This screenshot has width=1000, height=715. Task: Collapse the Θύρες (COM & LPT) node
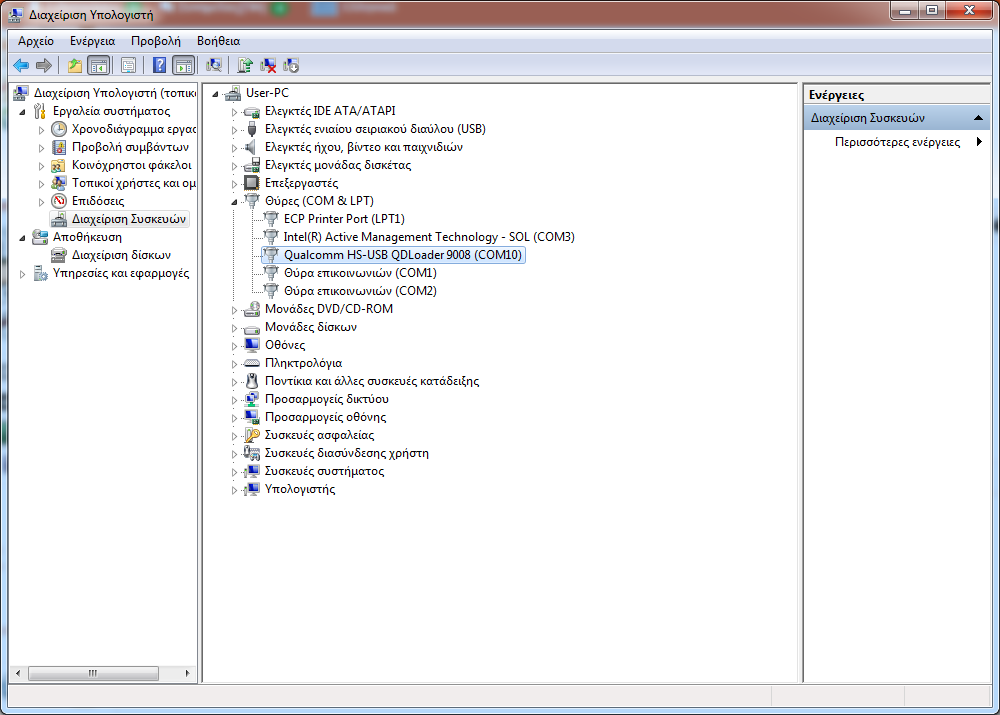click(235, 201)
